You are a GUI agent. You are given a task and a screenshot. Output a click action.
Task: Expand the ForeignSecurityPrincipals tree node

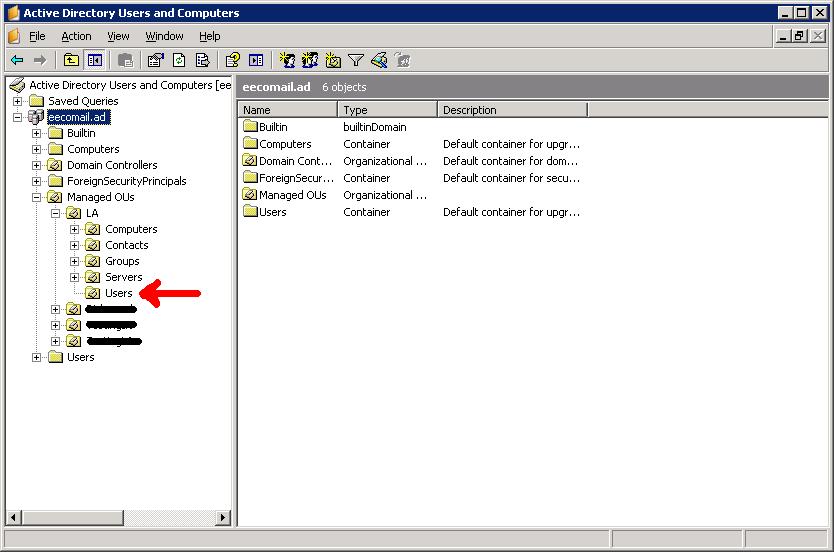[x=37, y=181]
